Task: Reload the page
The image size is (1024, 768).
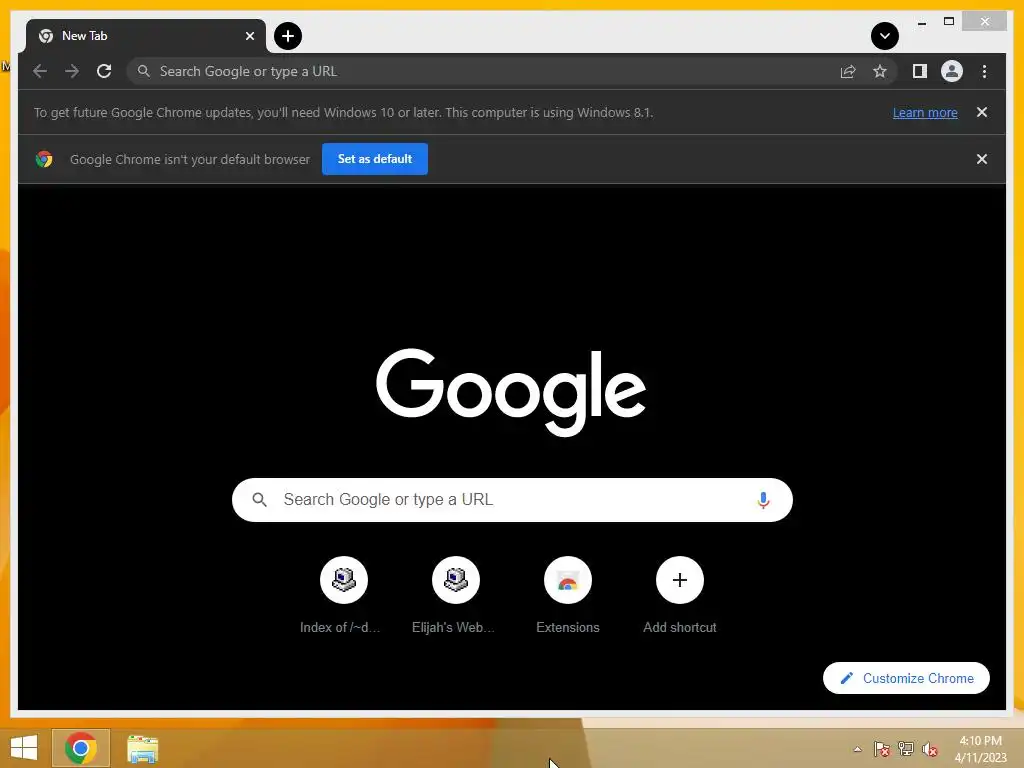Action: (x=104, y=71)
